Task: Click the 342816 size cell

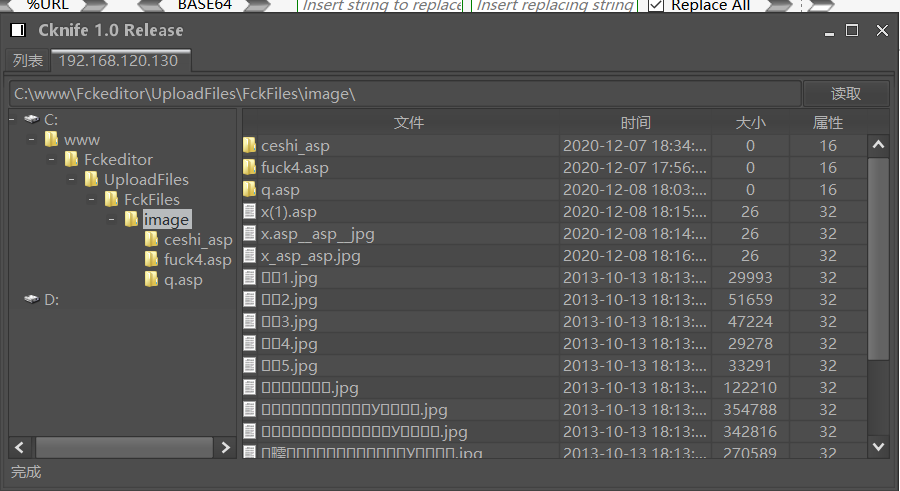Action: [x=750, y=431]
